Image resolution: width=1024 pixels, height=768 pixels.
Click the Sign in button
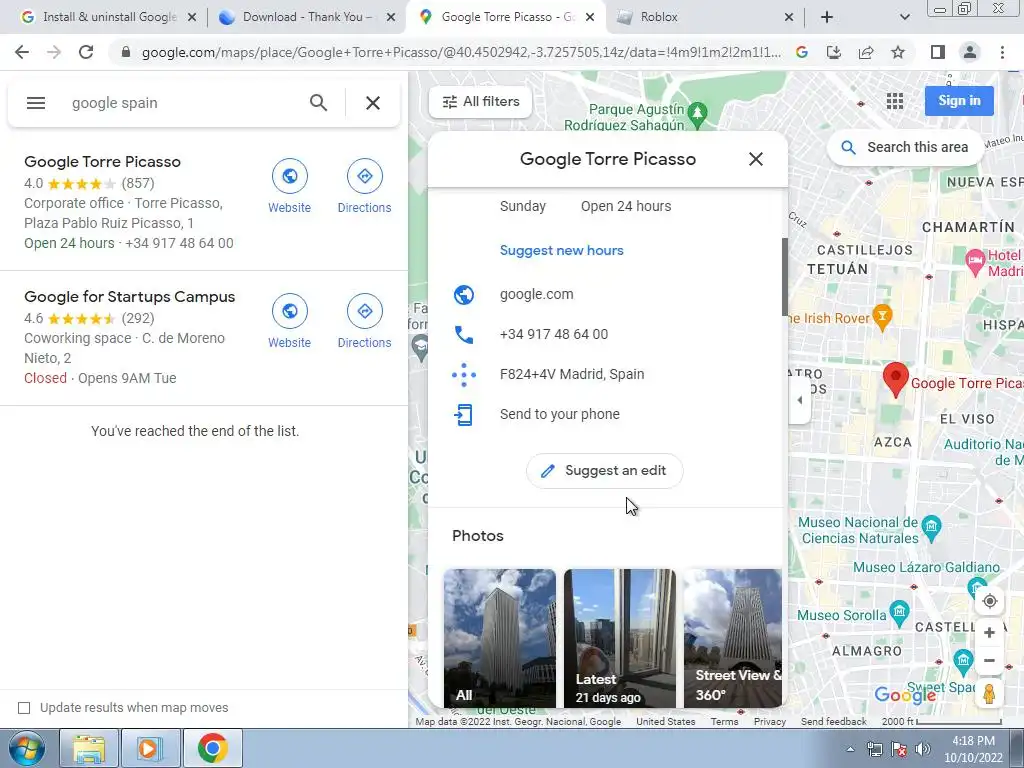pyautogui.click(x=959, y=101)
